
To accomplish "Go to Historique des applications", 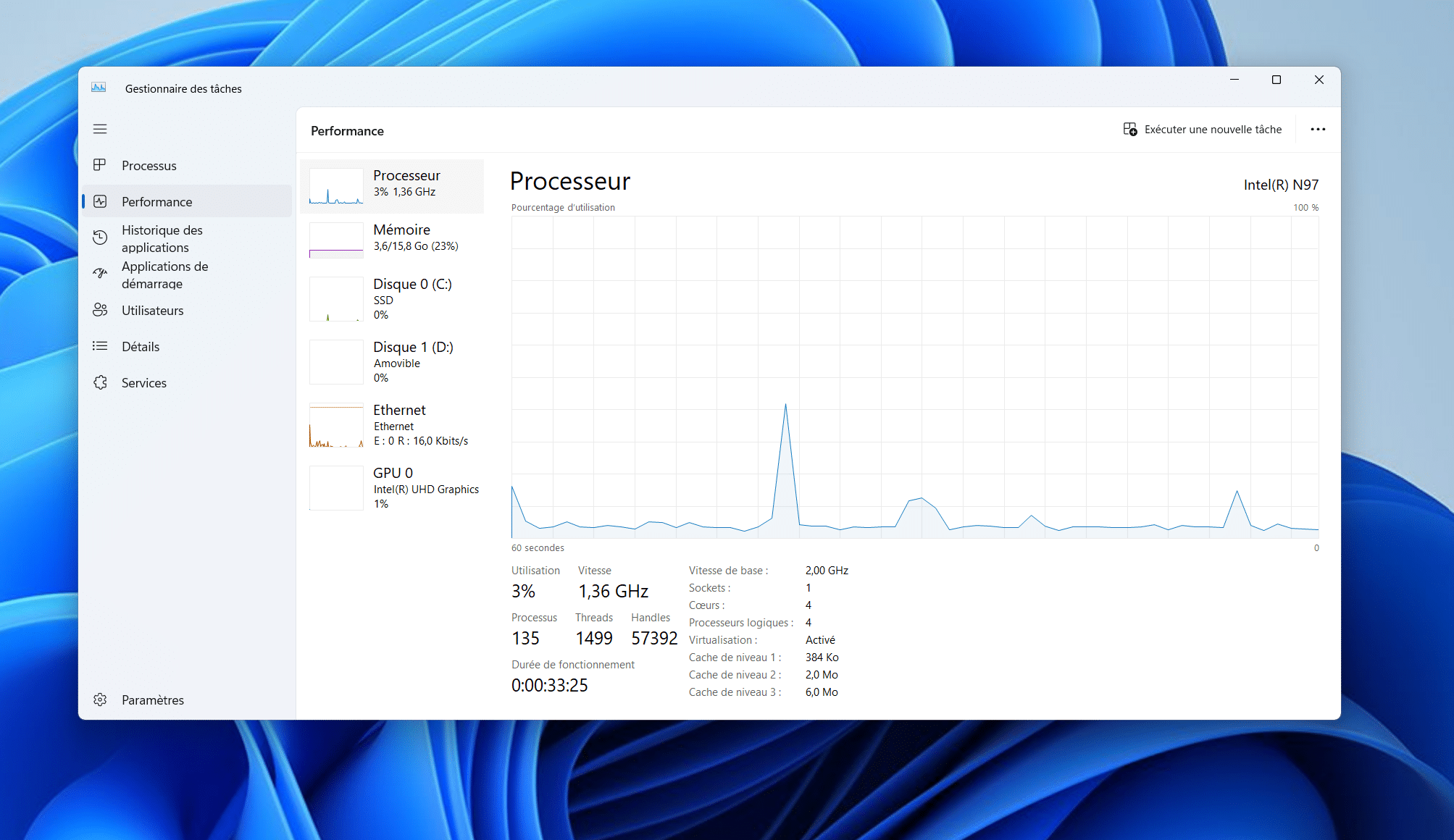I will (x=187, y=238).
